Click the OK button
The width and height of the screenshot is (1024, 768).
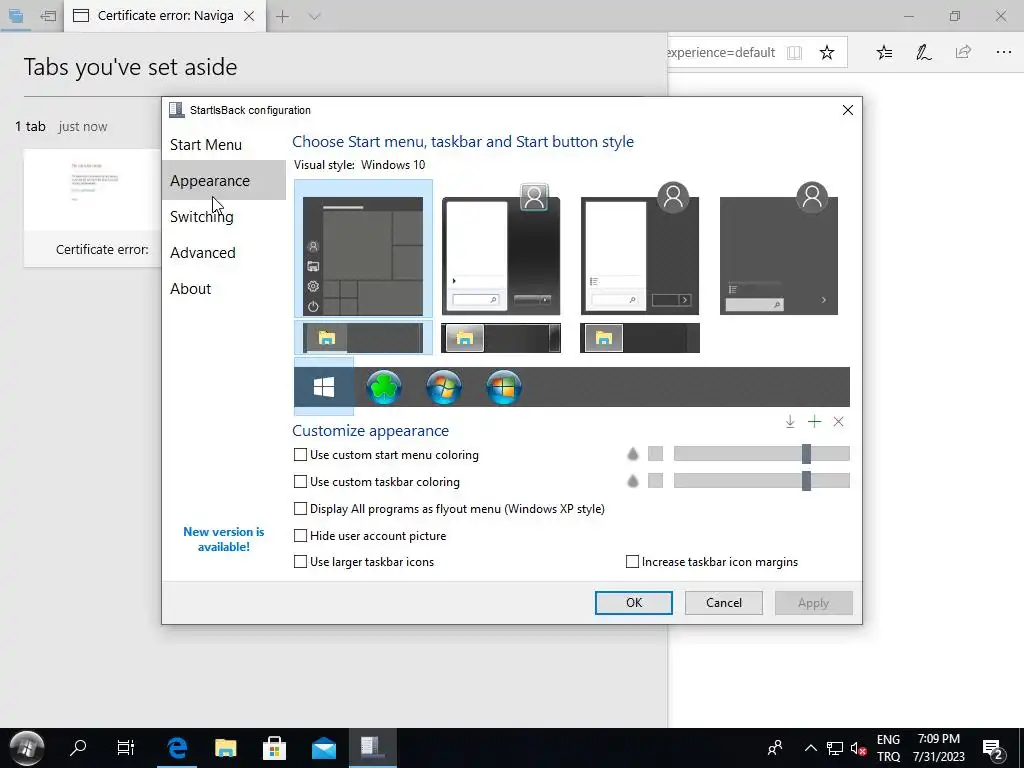tap(633, 603)
